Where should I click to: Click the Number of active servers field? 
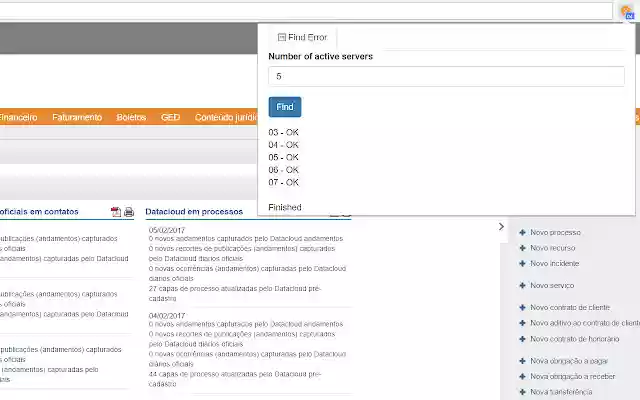click(x=446, y=76)
